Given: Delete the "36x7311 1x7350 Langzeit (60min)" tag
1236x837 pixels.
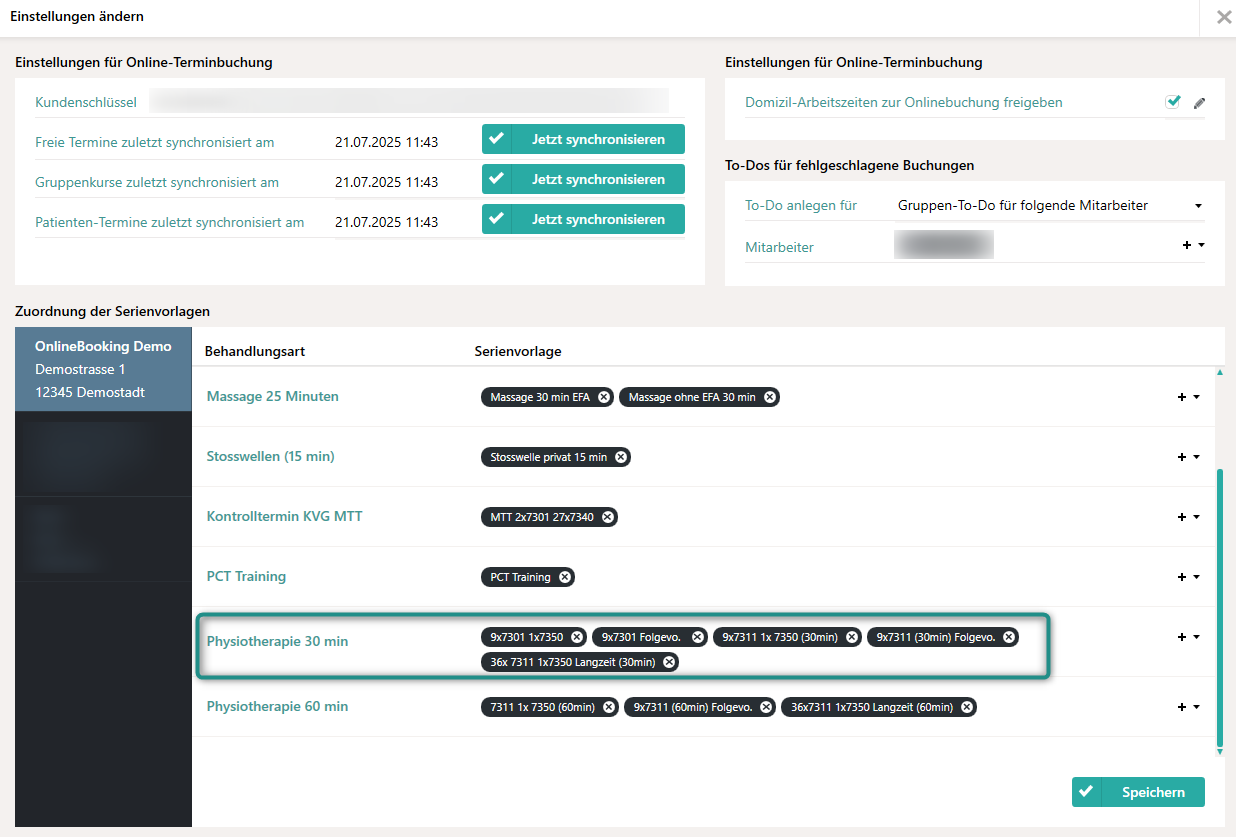Looking at the screenshot, I should coord(966,707).
